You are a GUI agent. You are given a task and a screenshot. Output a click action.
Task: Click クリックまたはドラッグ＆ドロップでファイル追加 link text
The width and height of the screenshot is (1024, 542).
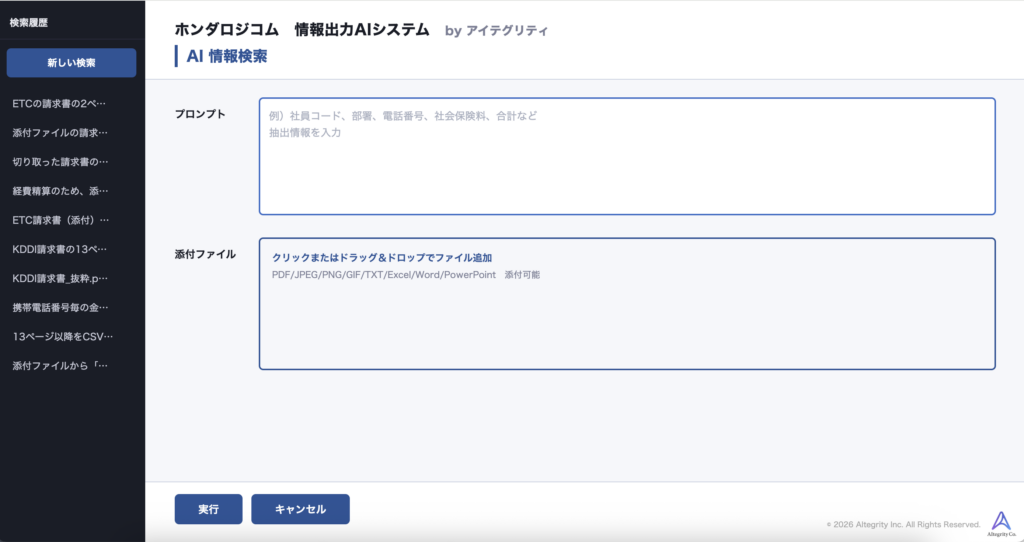pyautogui.click(x=382, y=258)
